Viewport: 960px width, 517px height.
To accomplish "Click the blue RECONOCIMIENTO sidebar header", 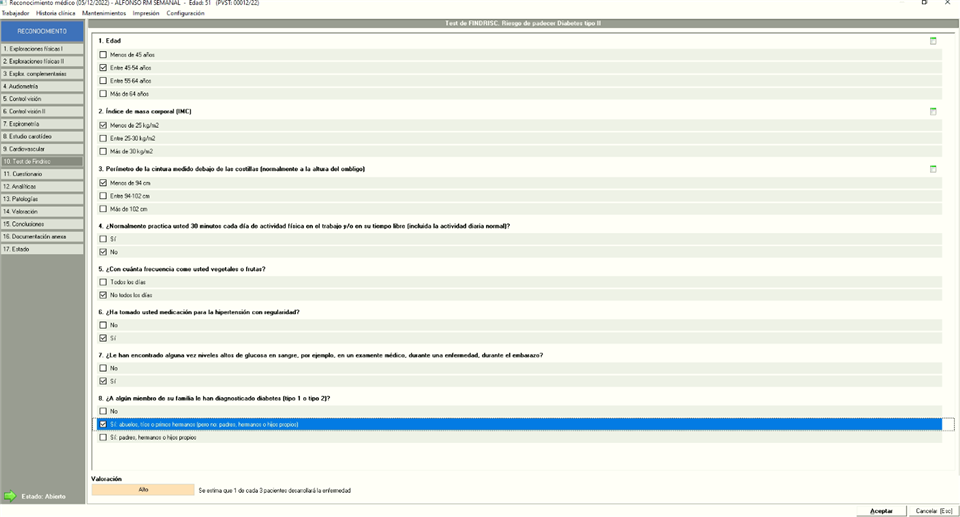I will (42, 31).
